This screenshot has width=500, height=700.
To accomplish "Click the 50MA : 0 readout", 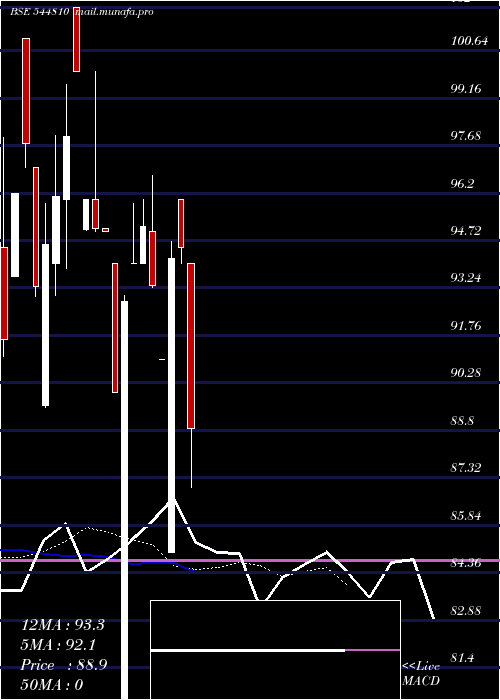I will point(52,685).
